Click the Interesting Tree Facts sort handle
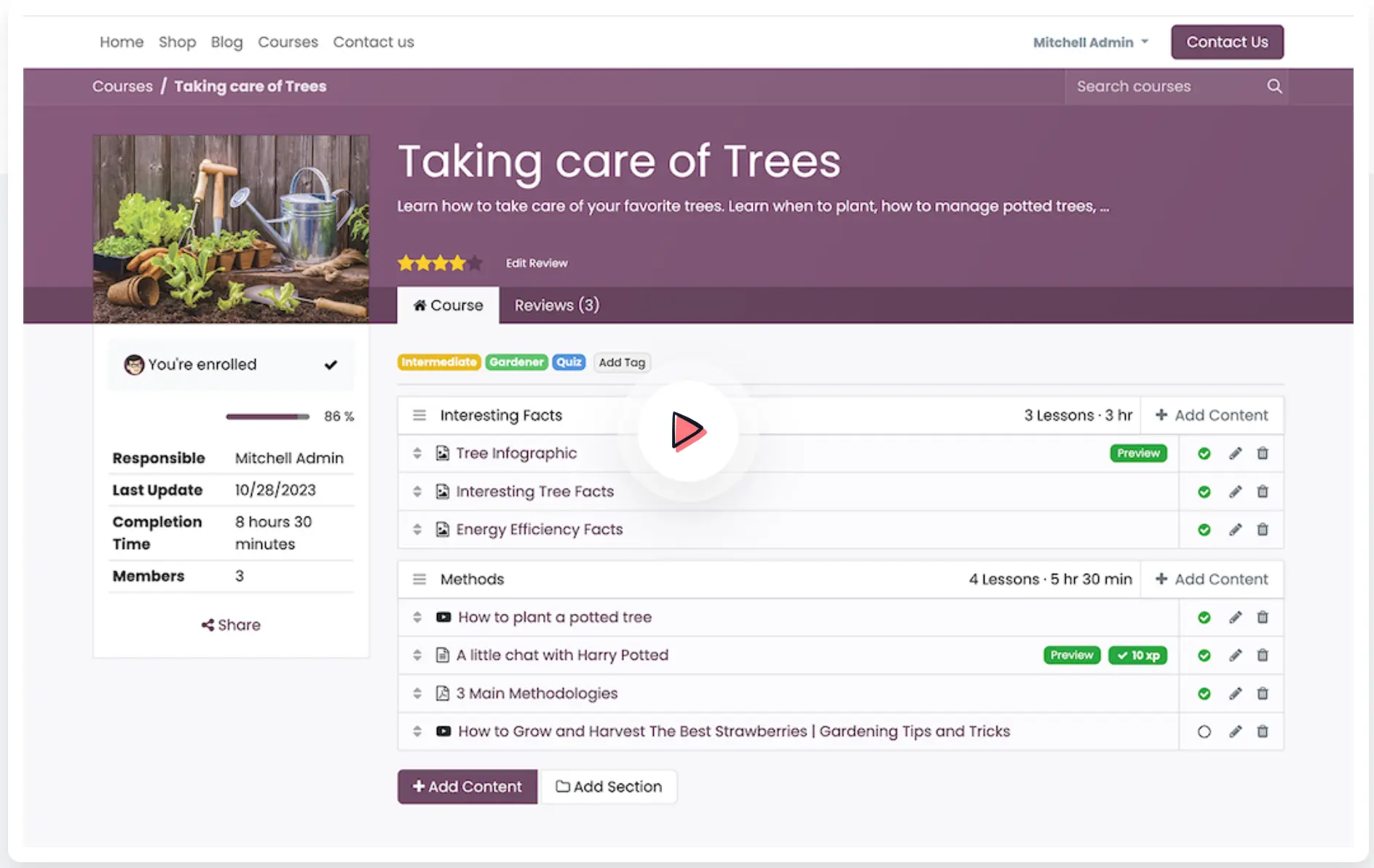The height and width of the screenshot is (868, 1374). pyautogui.click(x=417, y=492)
